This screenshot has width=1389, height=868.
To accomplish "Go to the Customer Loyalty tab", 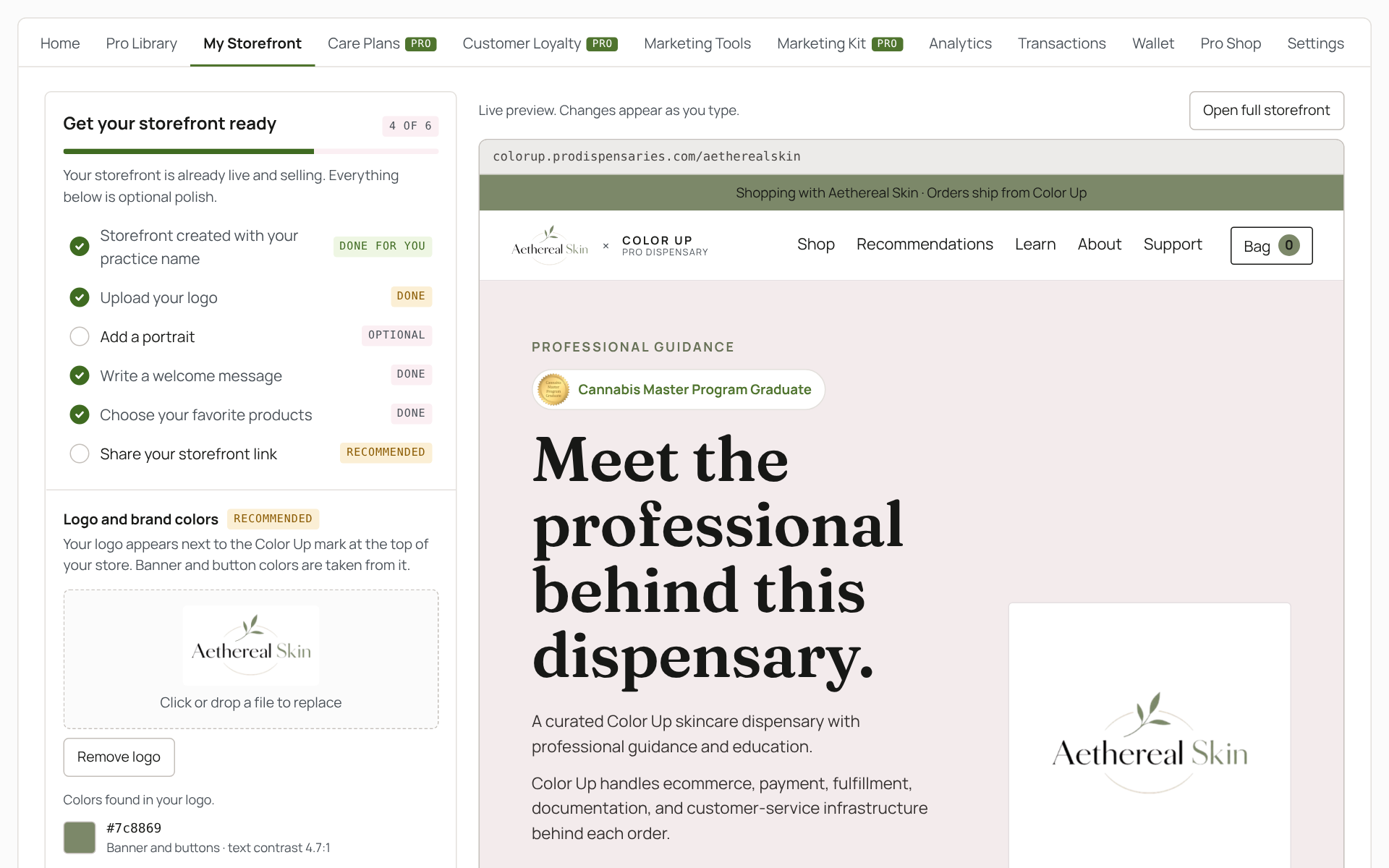I will pos(540,43).
